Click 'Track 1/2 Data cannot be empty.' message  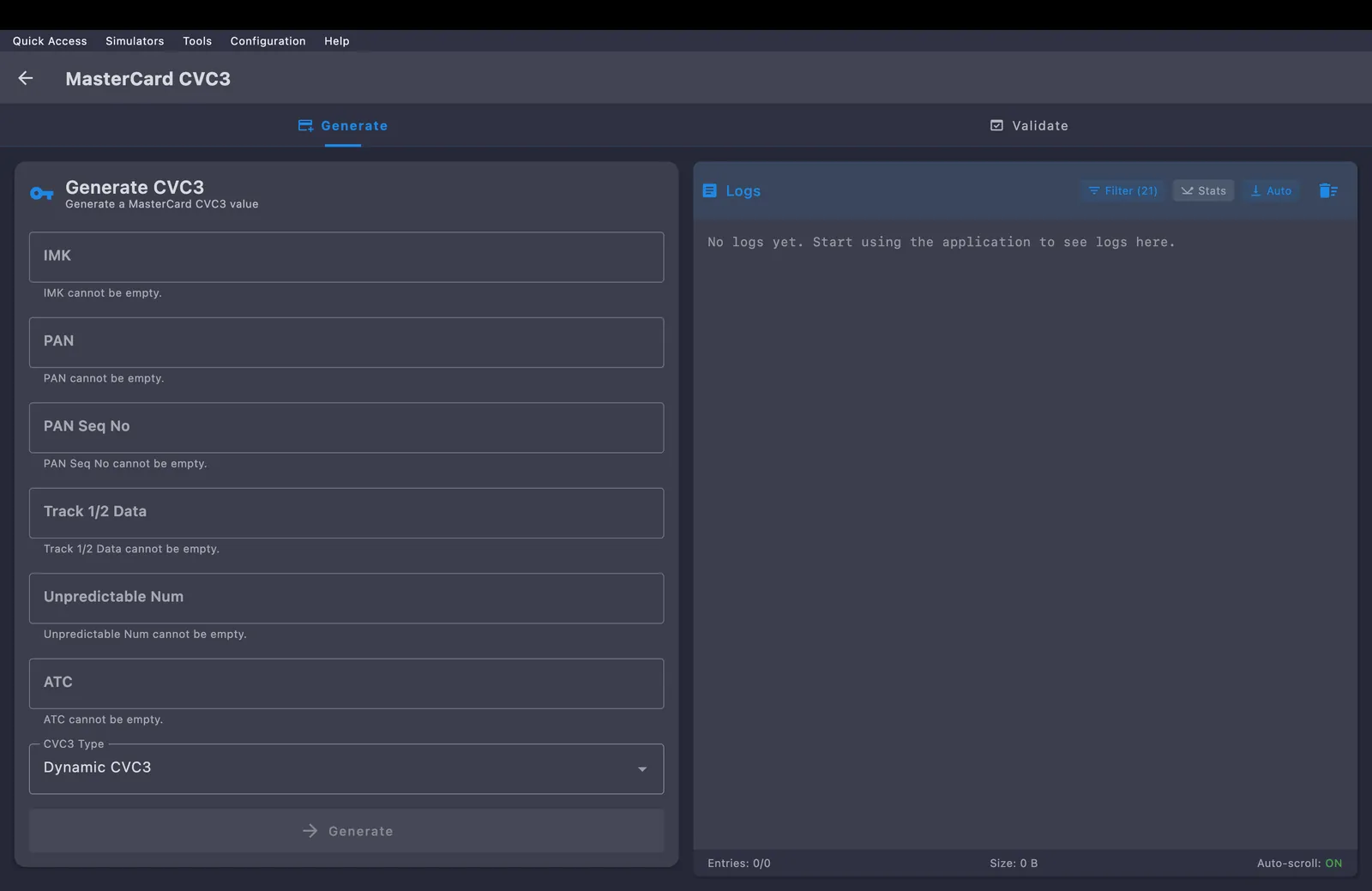point(131,549)
